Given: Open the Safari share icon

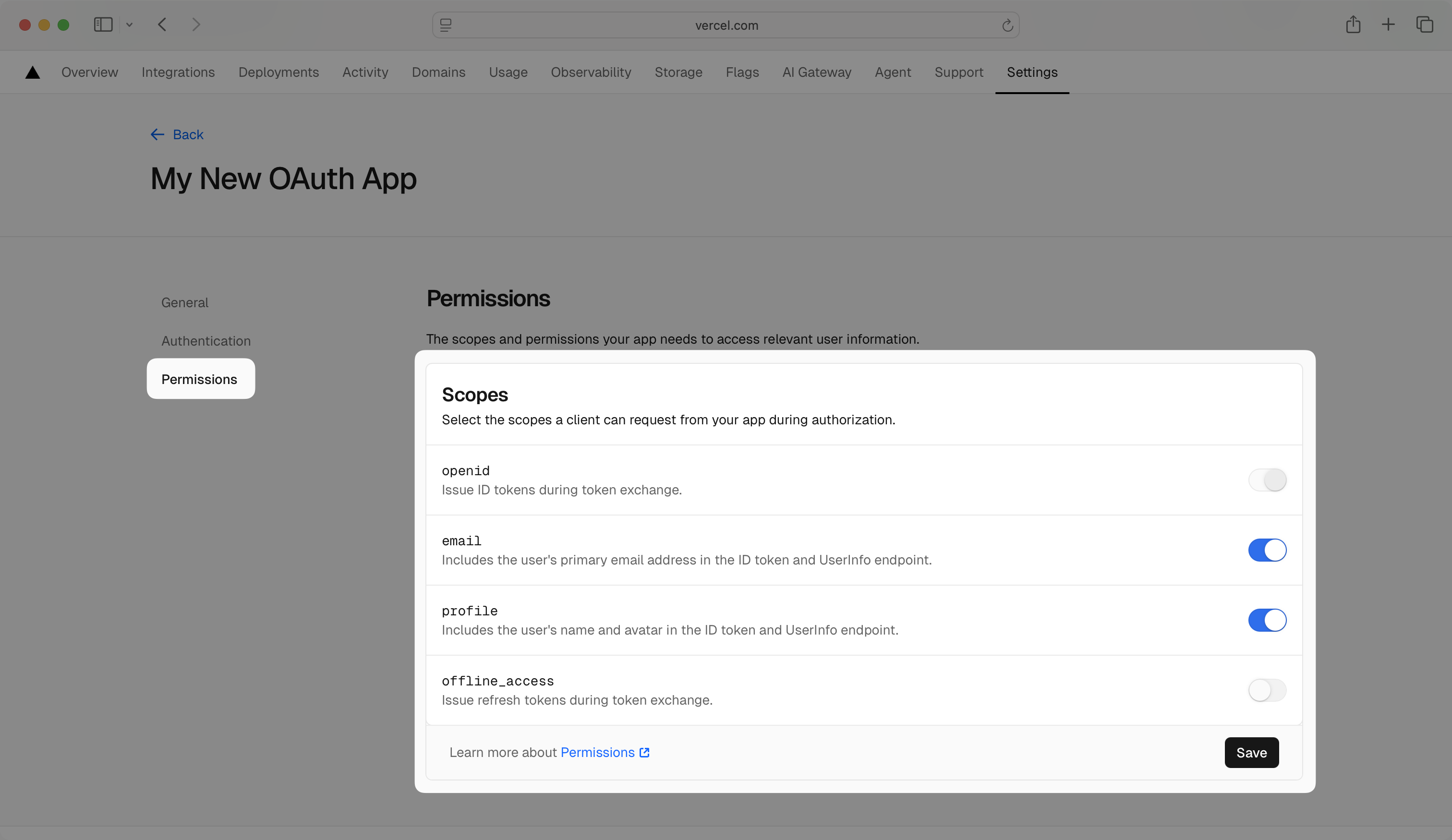Looking at the screenshot, I should (1353, 25).
